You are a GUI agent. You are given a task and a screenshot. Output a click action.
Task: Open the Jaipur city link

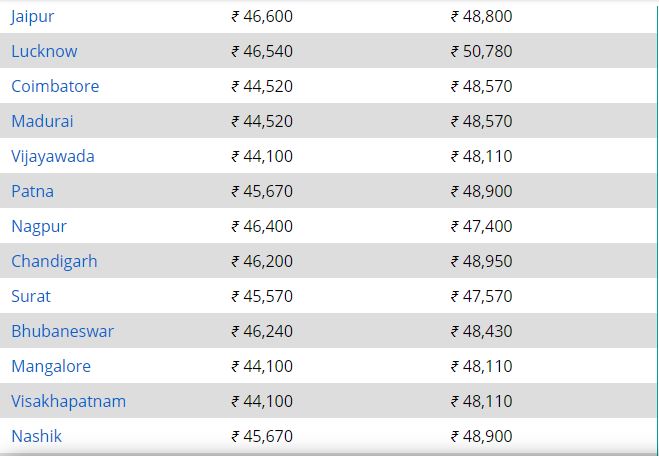(x=32, y=17)
